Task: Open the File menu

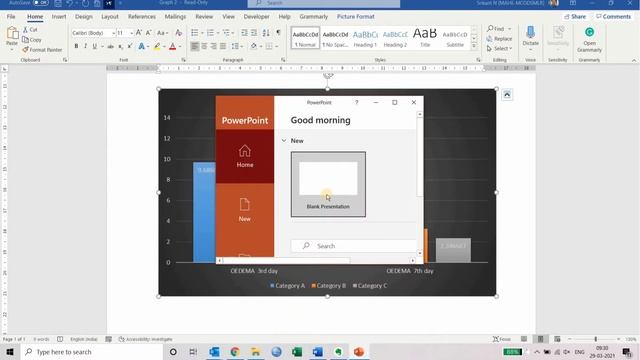Action: 11,17
